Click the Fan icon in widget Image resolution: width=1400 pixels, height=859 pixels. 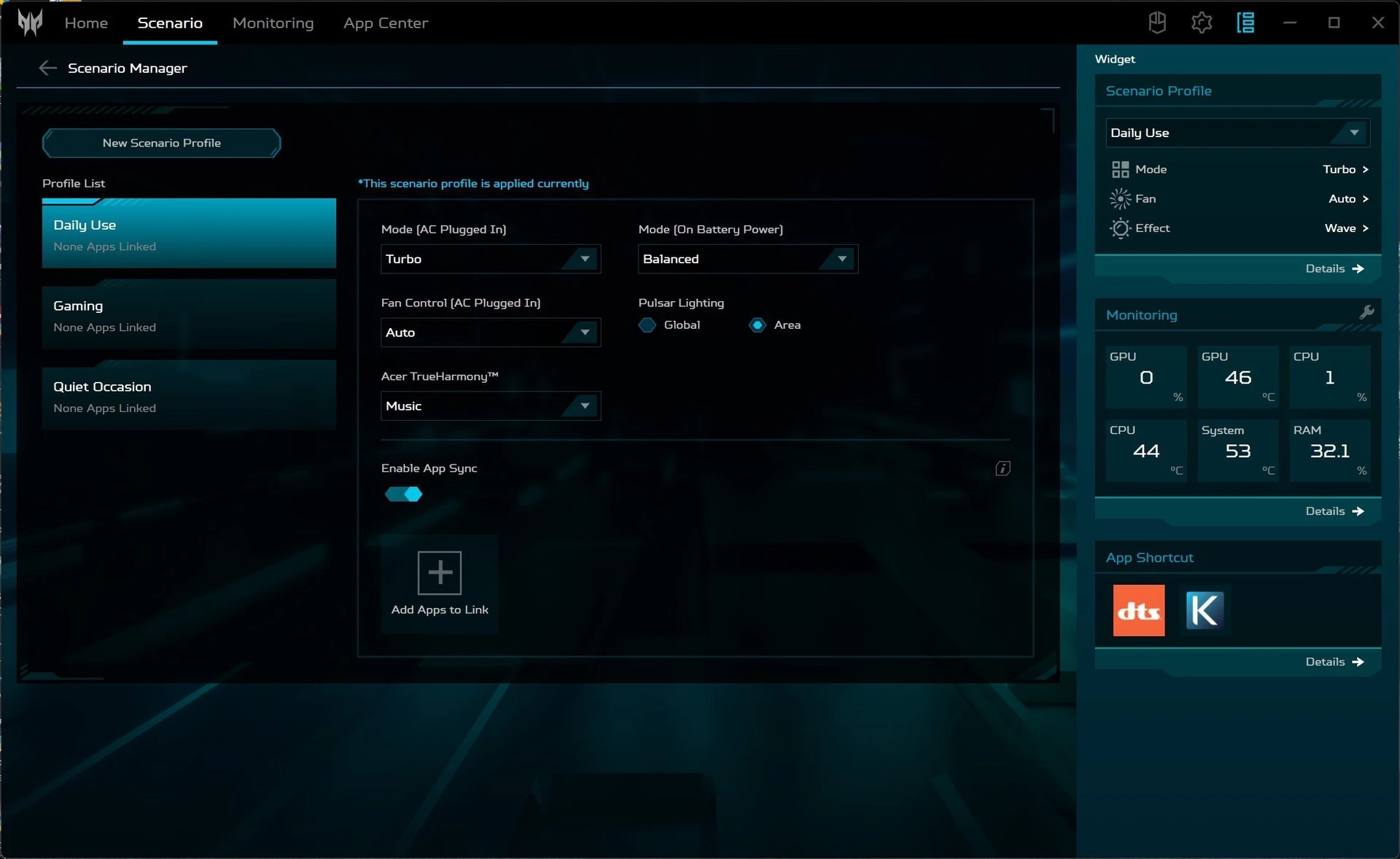coord(1120,198)
